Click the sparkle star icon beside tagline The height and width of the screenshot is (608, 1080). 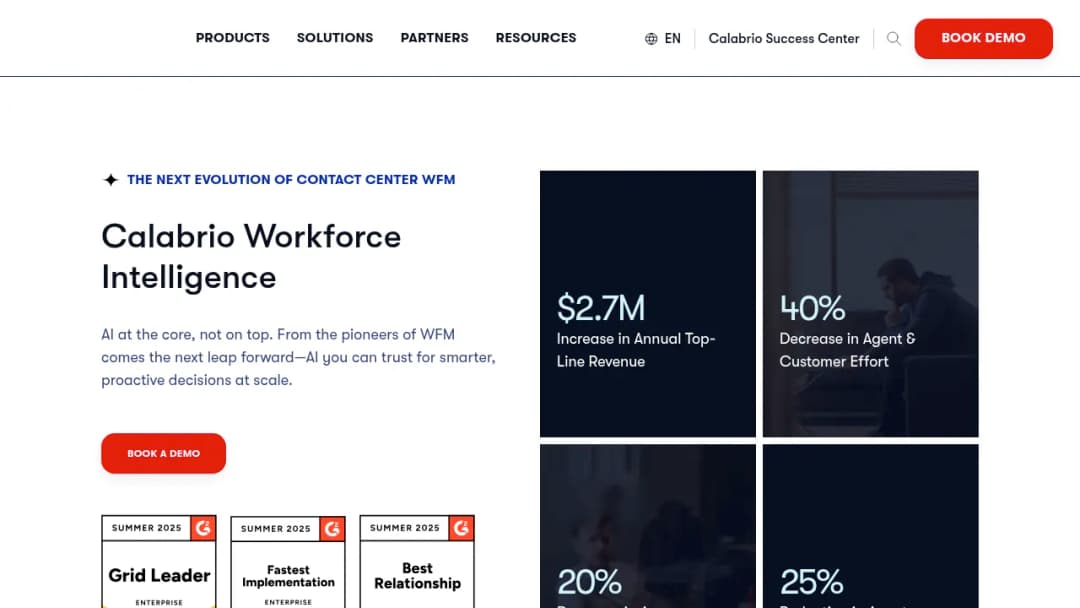[x=111, y=180]
